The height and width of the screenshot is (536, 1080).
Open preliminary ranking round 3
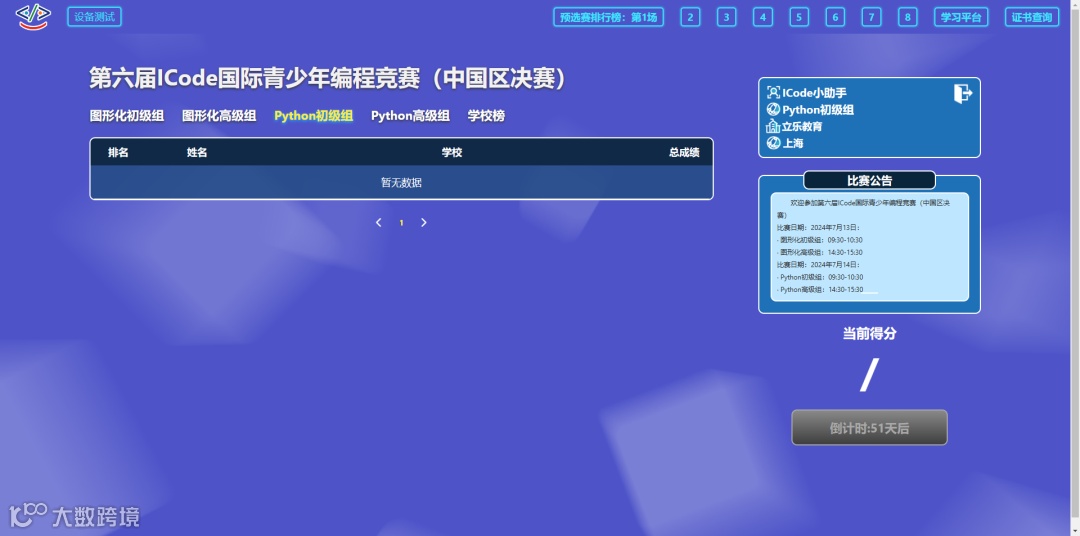pyautogui.click(x=727, y=17)
